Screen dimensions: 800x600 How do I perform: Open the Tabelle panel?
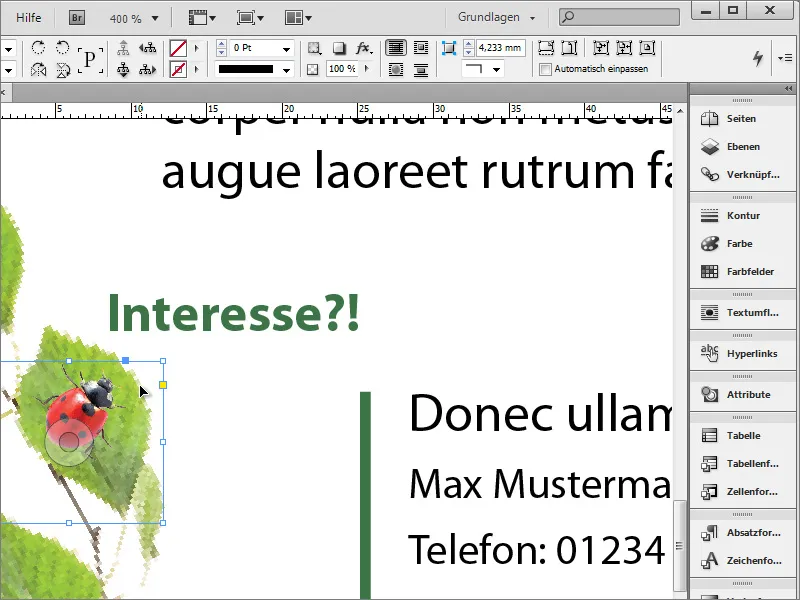pos(742,435)
